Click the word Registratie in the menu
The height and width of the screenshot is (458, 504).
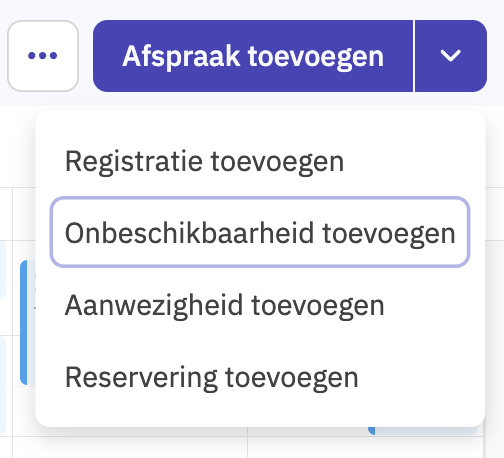click(x=134, y=161)
